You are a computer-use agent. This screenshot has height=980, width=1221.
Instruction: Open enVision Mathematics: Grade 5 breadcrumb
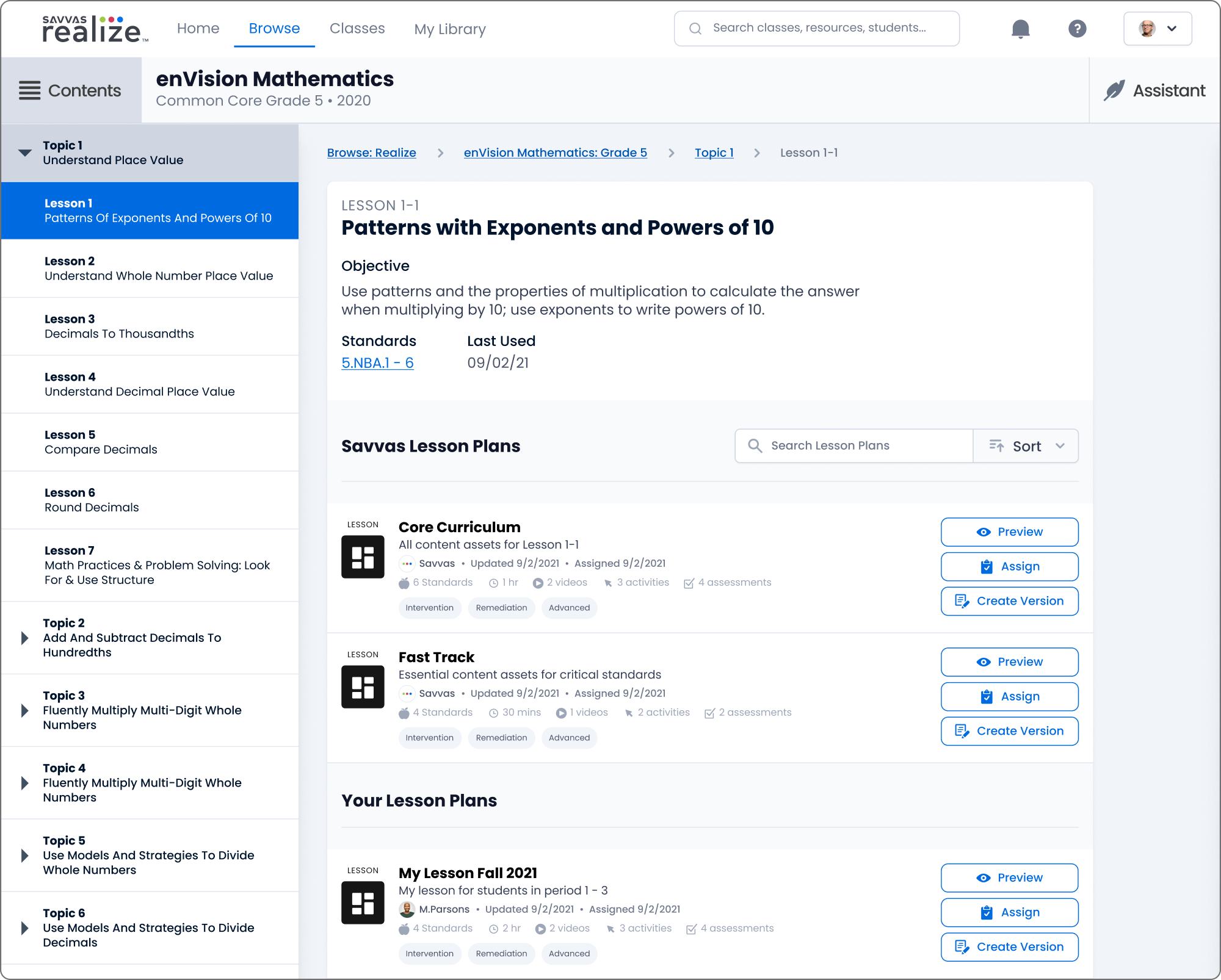555,153
